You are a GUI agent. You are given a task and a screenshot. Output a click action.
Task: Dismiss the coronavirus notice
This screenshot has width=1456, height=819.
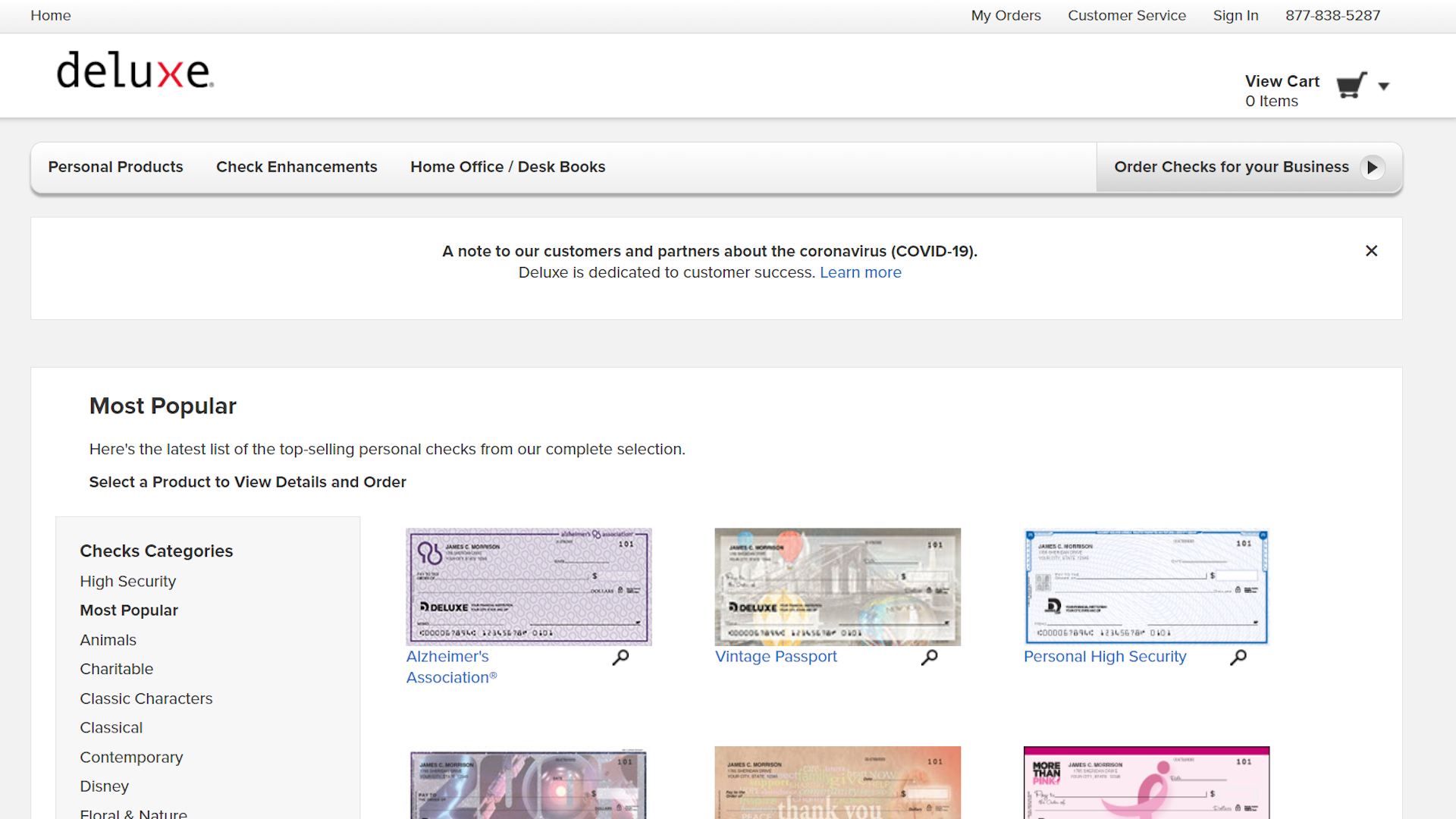point(1371,250)
